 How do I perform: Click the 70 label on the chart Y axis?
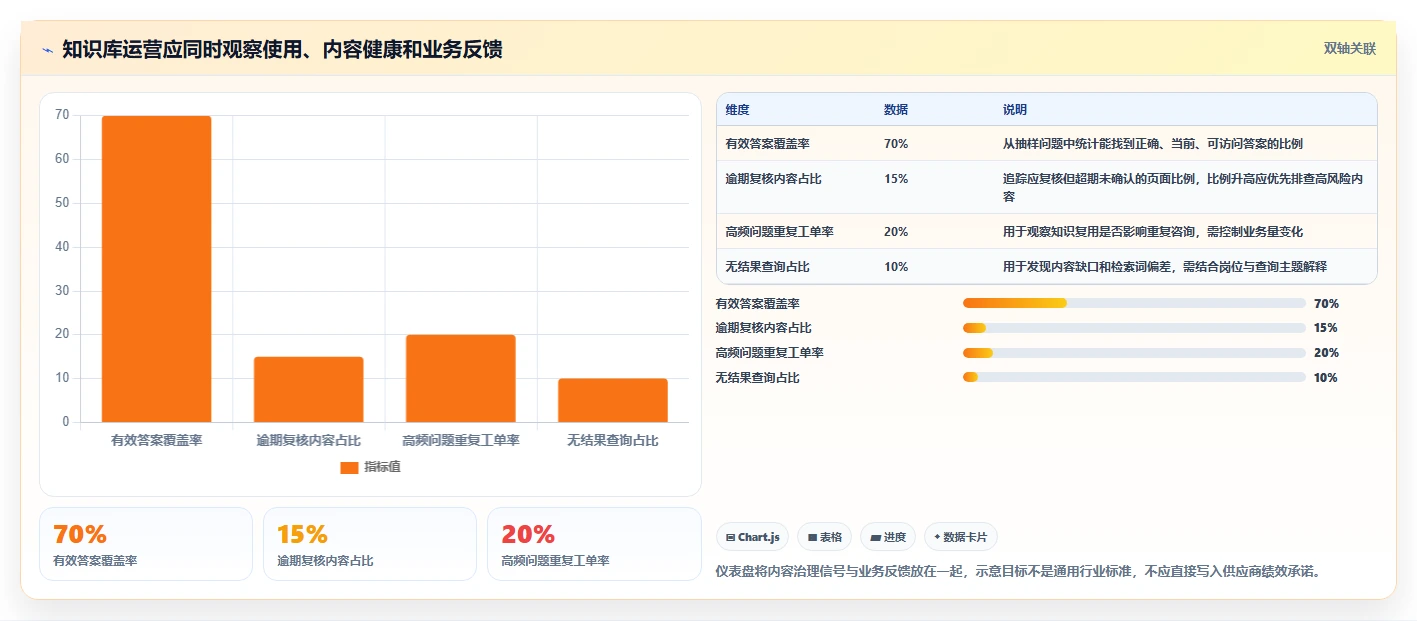tap(62, 115)
